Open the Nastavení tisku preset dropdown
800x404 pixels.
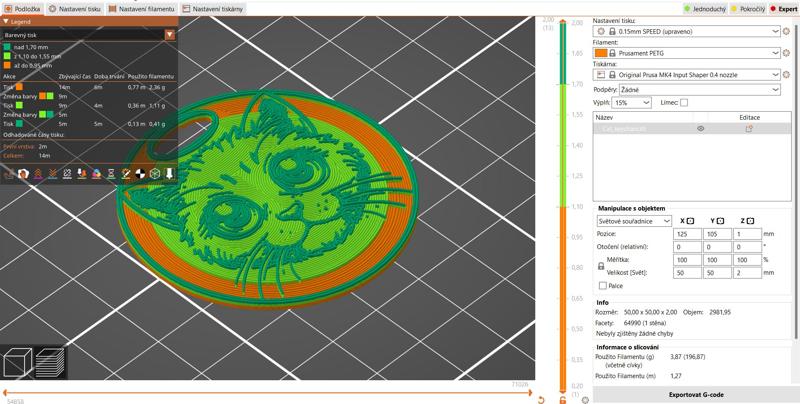(687, 32)
